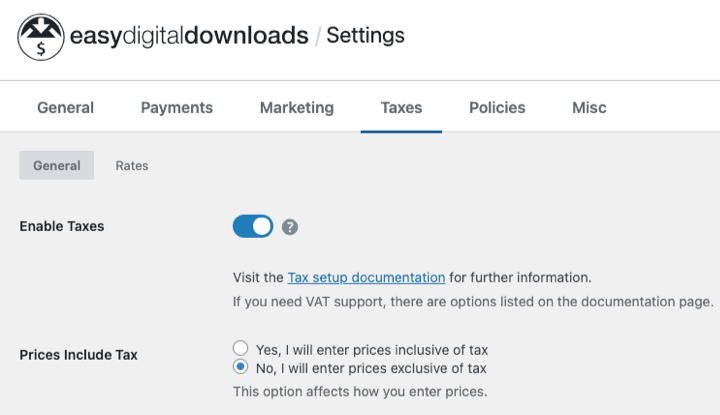Click 'This option affects how you enter prices' description
Screen dimensions: 720x415
click(x=360, y=391)
